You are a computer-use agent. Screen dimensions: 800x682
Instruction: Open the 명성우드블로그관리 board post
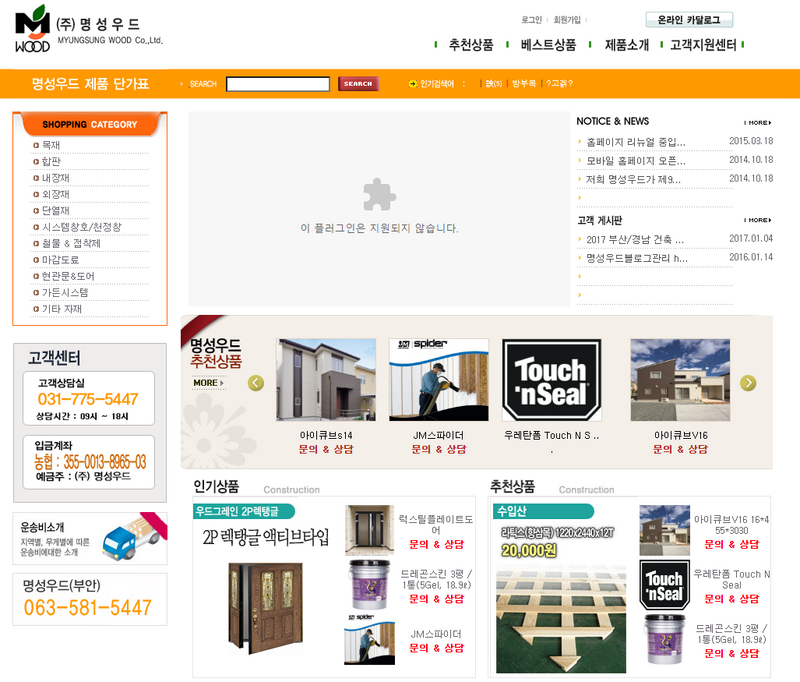[x=637, y=258]
